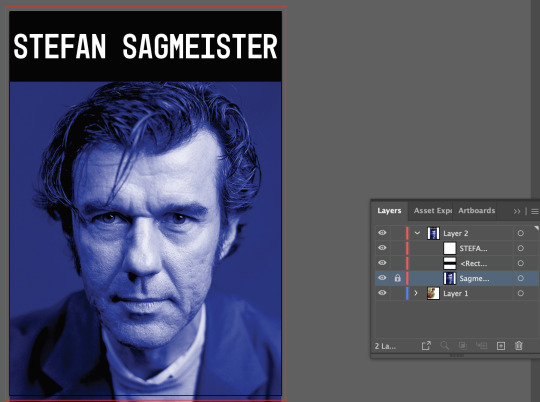The height and width of the screenshot is (402, 540).
Task: Click Create New Sublayer icon
Action: click(x=481, y=346)
